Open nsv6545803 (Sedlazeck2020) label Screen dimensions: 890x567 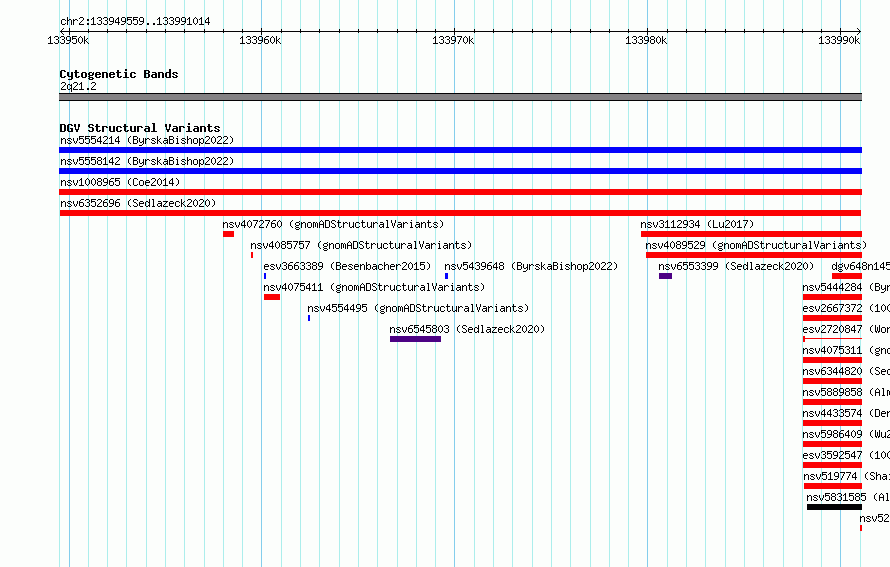click(x=467, y=329)
